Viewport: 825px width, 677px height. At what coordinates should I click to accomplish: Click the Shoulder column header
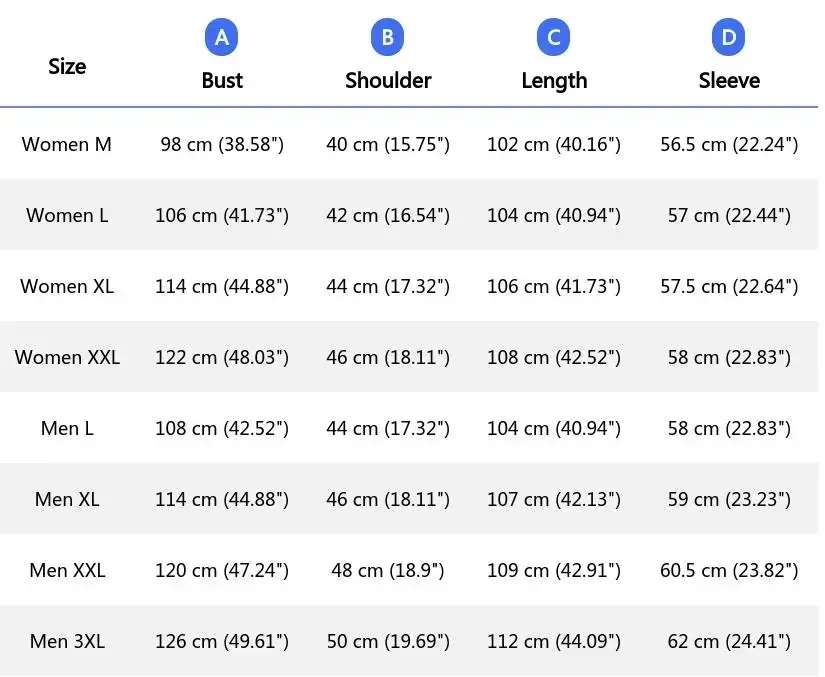tap(388, 81)
